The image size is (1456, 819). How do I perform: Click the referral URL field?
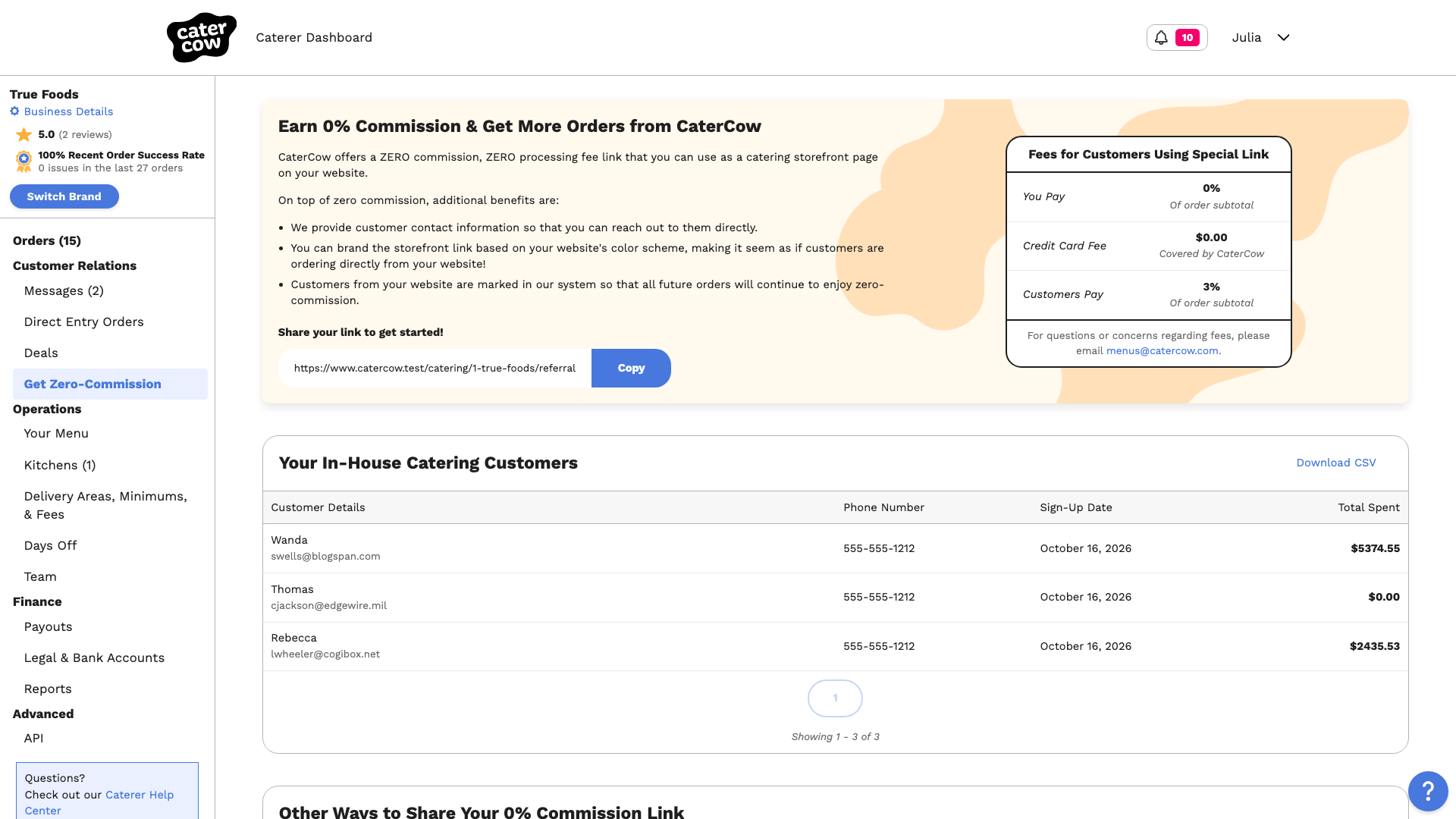(435, 368)
